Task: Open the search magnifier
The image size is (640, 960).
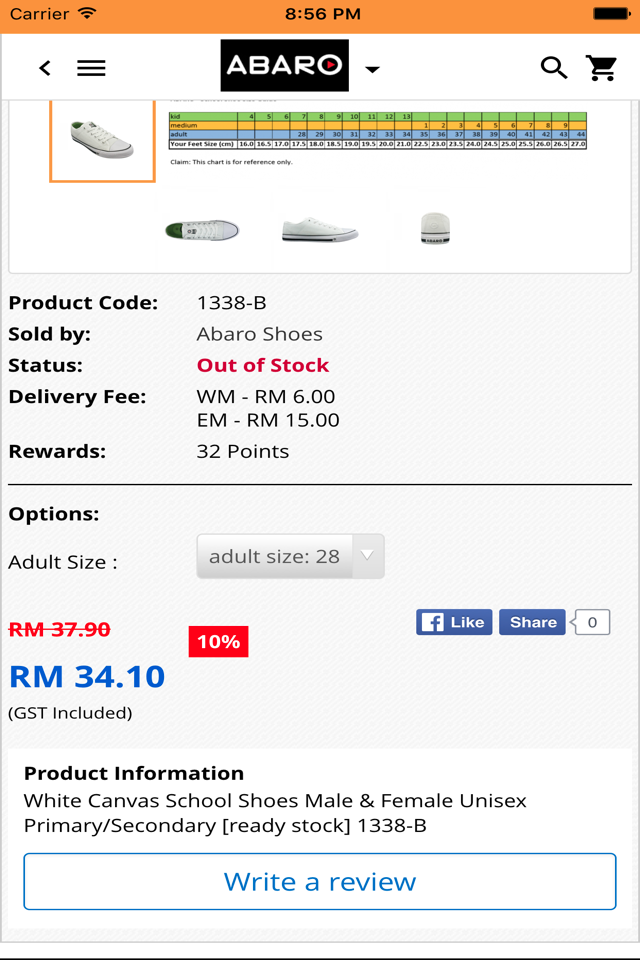Action: tap(554, 68)
